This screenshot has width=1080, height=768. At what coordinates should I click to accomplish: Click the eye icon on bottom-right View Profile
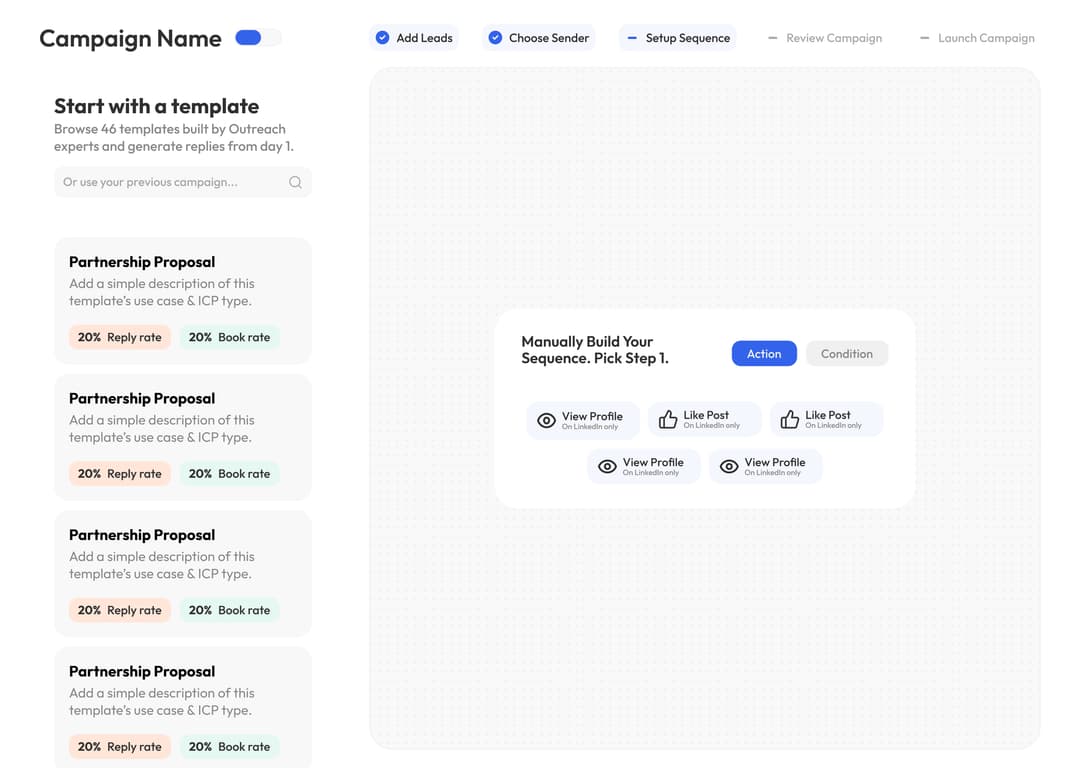tap(729, 467)
